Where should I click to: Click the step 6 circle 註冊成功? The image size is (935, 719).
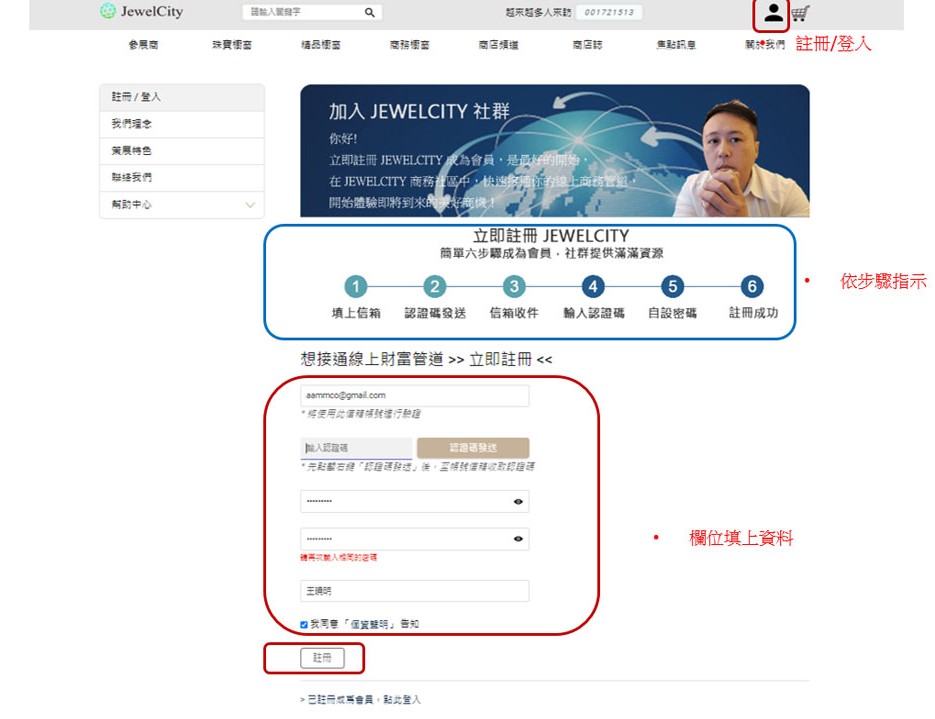point(752,287)
